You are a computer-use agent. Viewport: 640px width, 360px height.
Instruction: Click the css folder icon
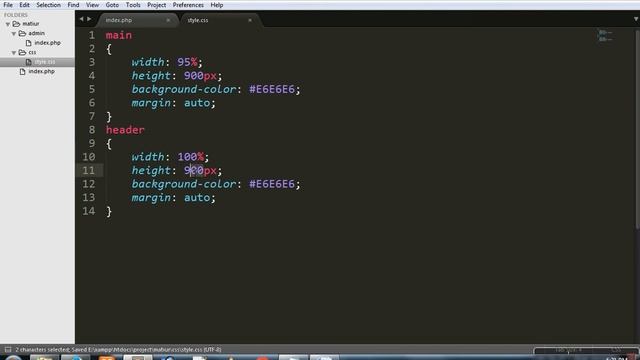coord(22,52)
